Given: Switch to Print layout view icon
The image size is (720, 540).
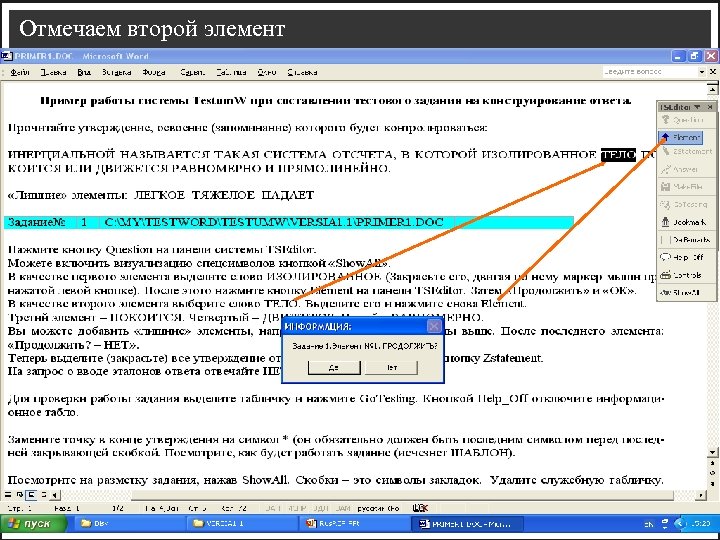Looking at the screenshot, I should 31,495.
